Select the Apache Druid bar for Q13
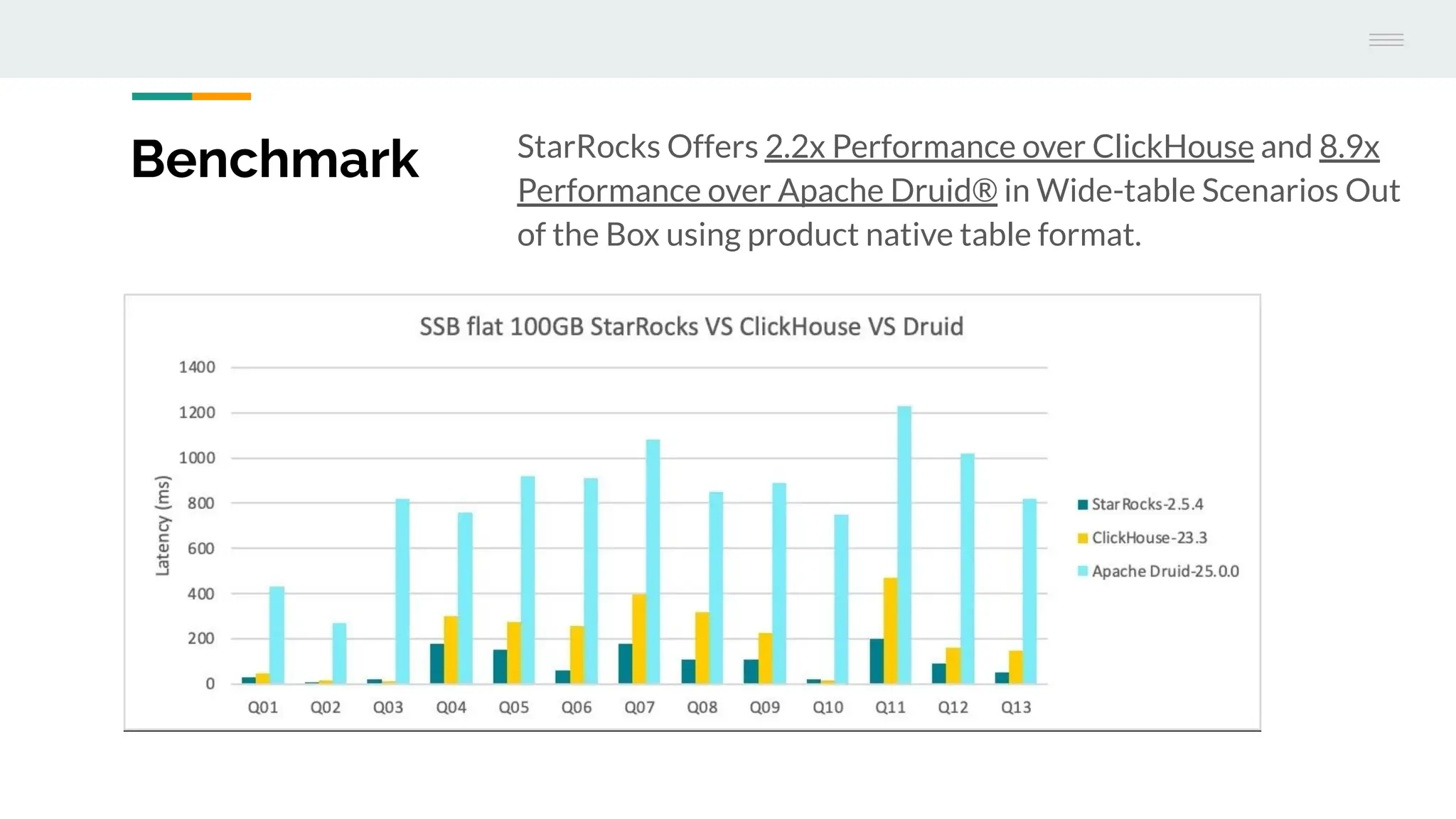The height and width of the screenshot is (819, 1456). [1029, 591]
